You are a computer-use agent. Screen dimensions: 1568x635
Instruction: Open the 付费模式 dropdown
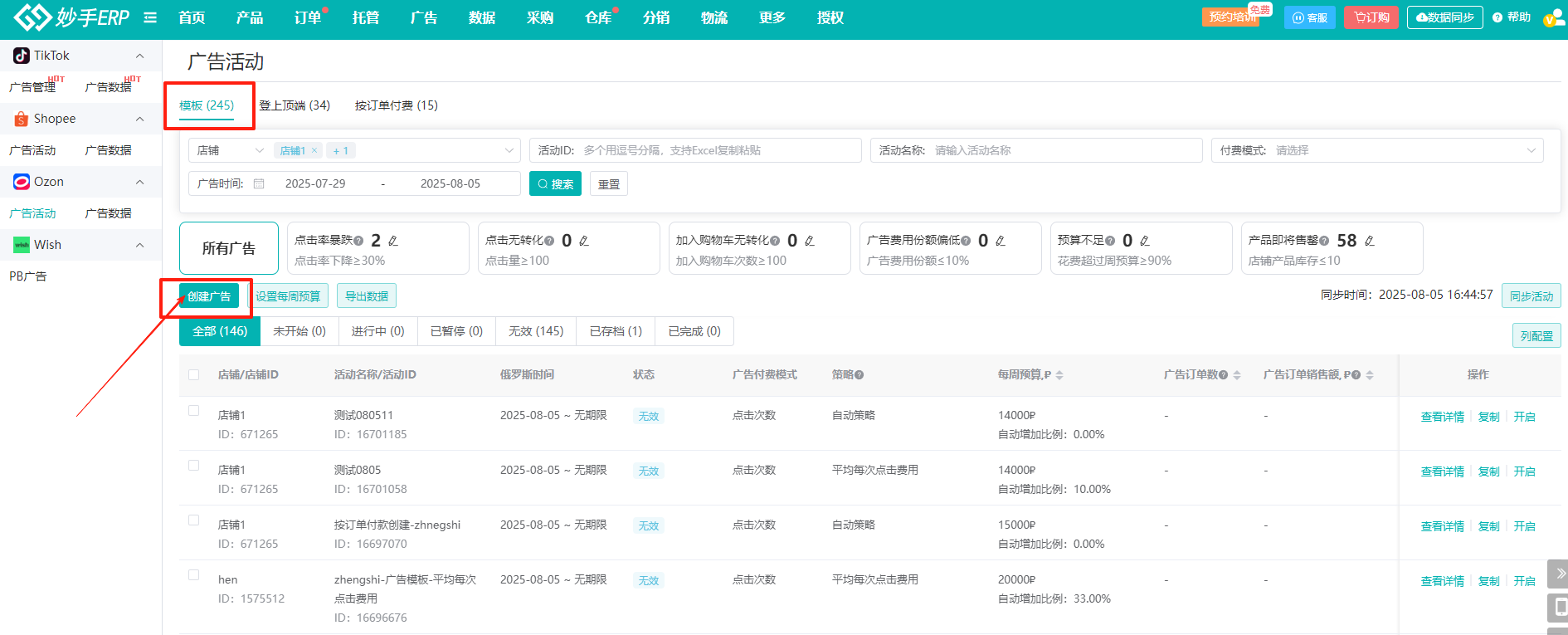(1377, 150)
